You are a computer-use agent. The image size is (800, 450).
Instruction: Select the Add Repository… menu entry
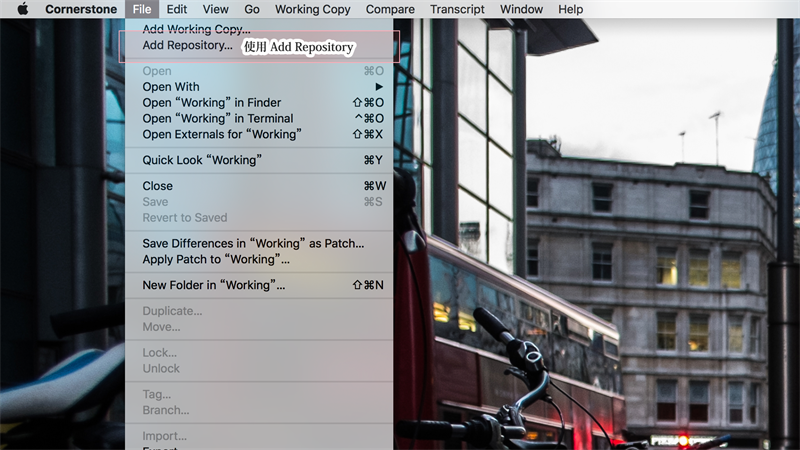[187, 46]
